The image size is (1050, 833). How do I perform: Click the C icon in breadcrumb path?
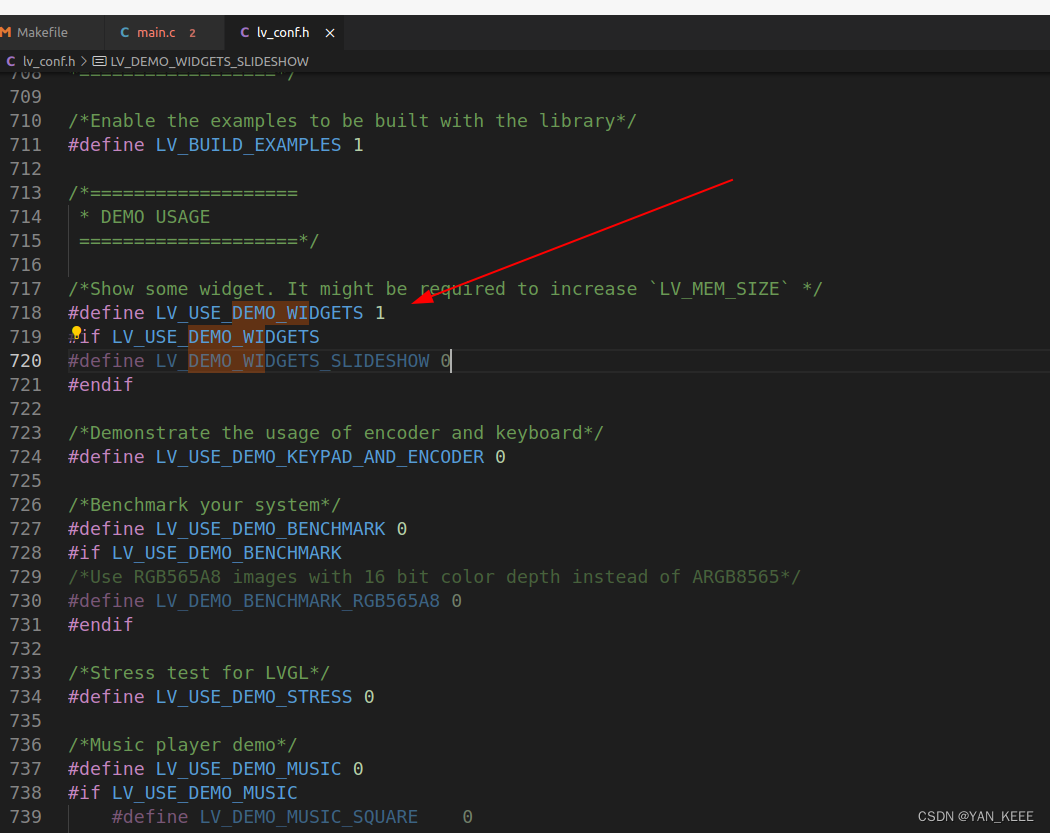point(11,61)
